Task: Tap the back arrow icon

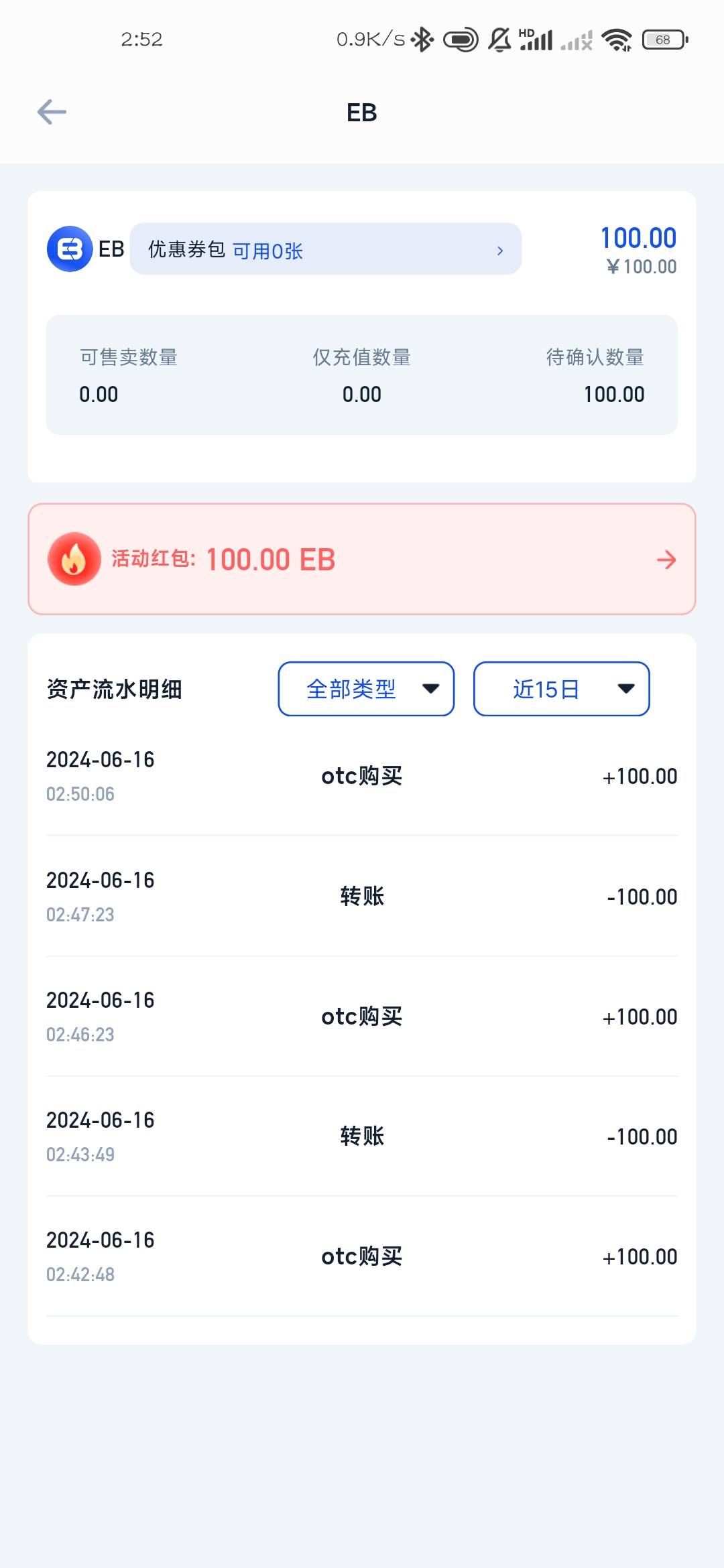Action: (x=52, y=112)
